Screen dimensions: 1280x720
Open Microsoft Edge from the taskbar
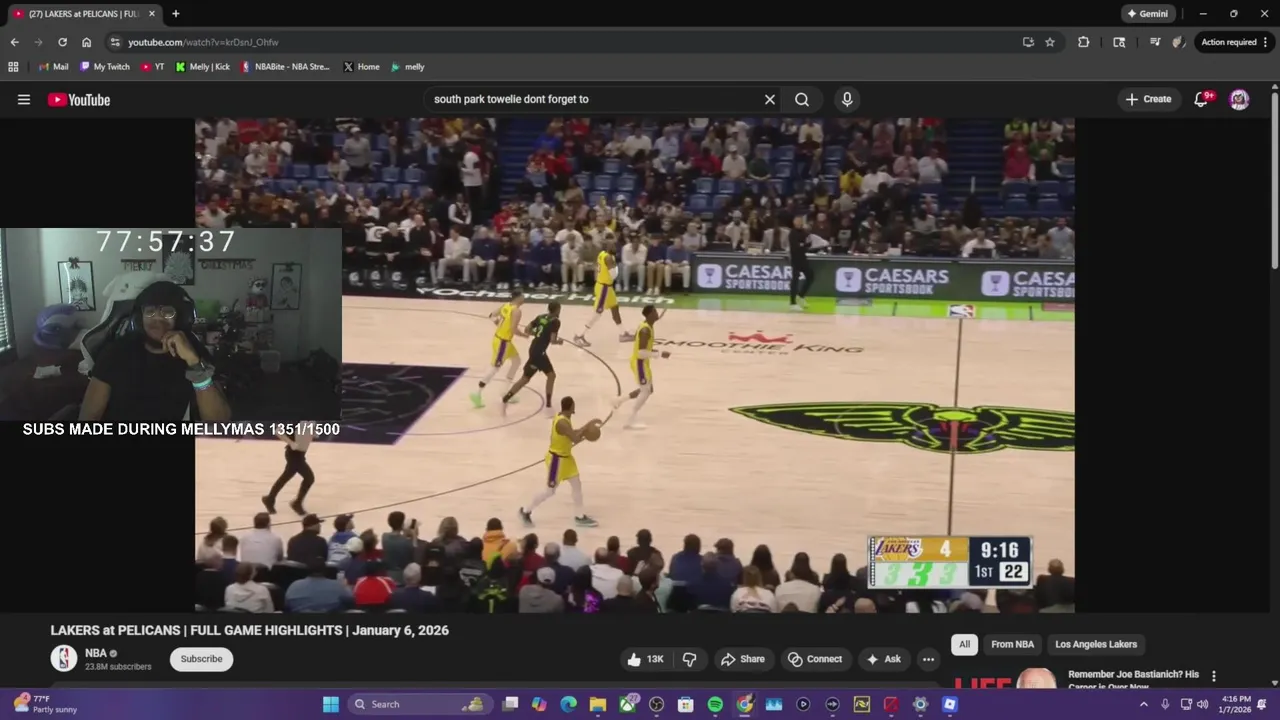(x=569, y=704)
